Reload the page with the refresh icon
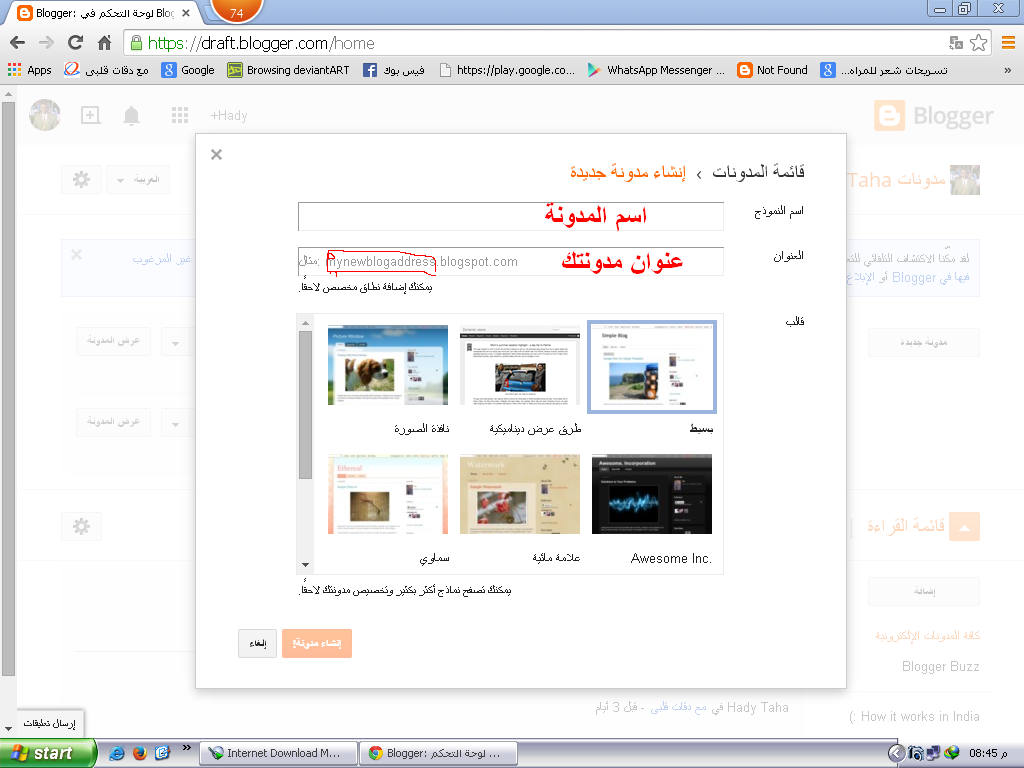Viewport: 1024px width, 768px height. click(x=75, y=43)
